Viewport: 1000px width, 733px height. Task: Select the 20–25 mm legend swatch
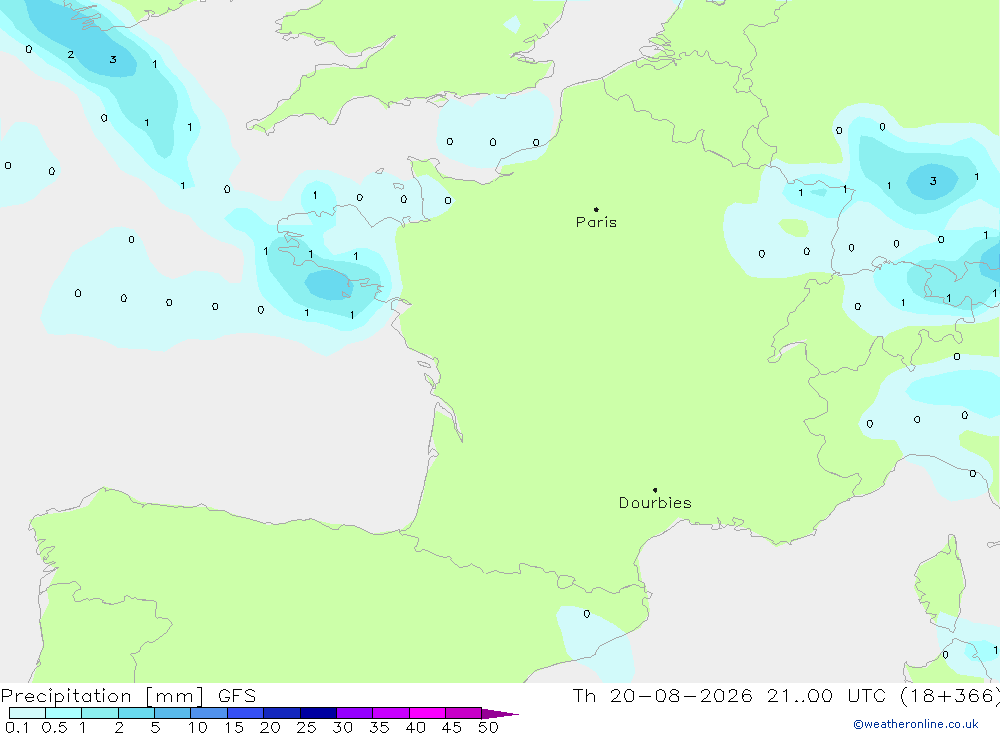click(282, 713)
